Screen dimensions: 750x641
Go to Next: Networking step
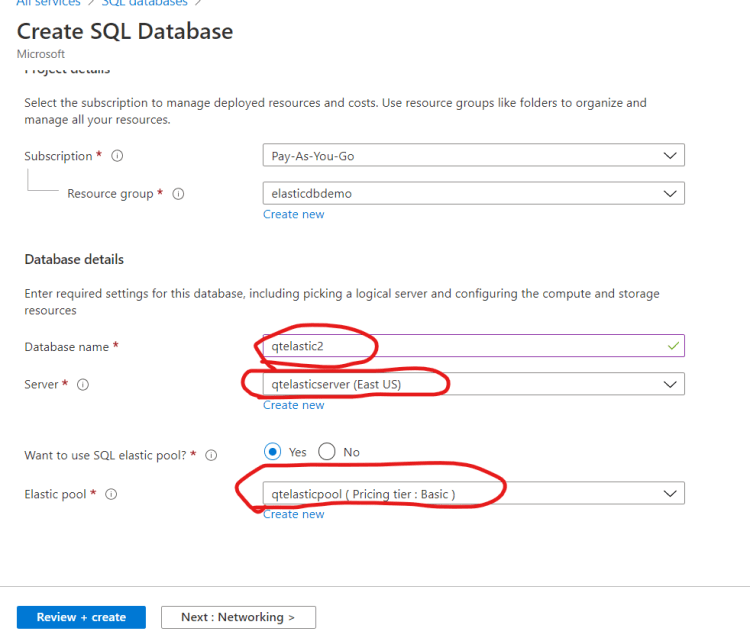click(238, 617)
